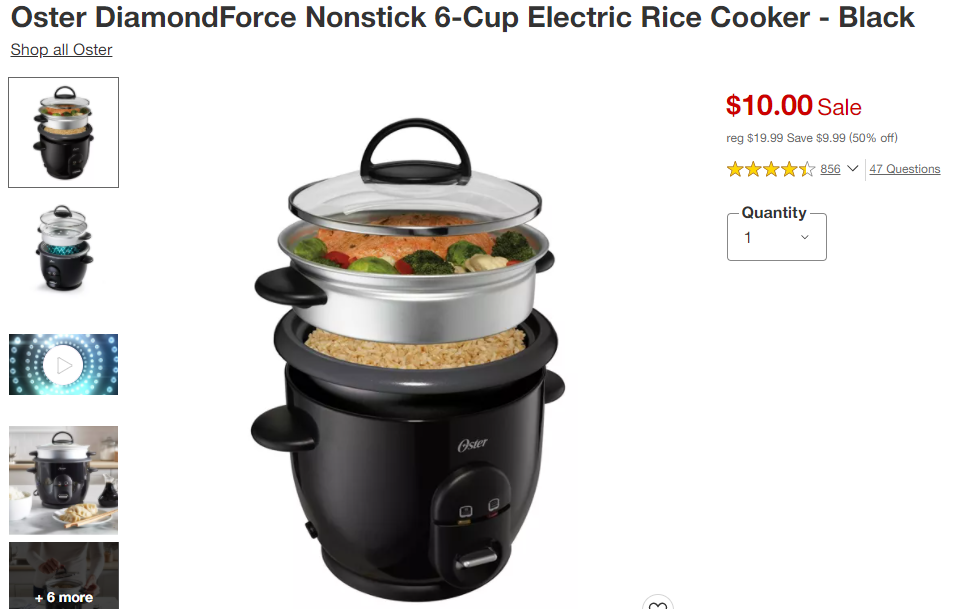Open the kitchen counter lifestyle thumbnail
961x609 pixels.
(x=64, y=480)
